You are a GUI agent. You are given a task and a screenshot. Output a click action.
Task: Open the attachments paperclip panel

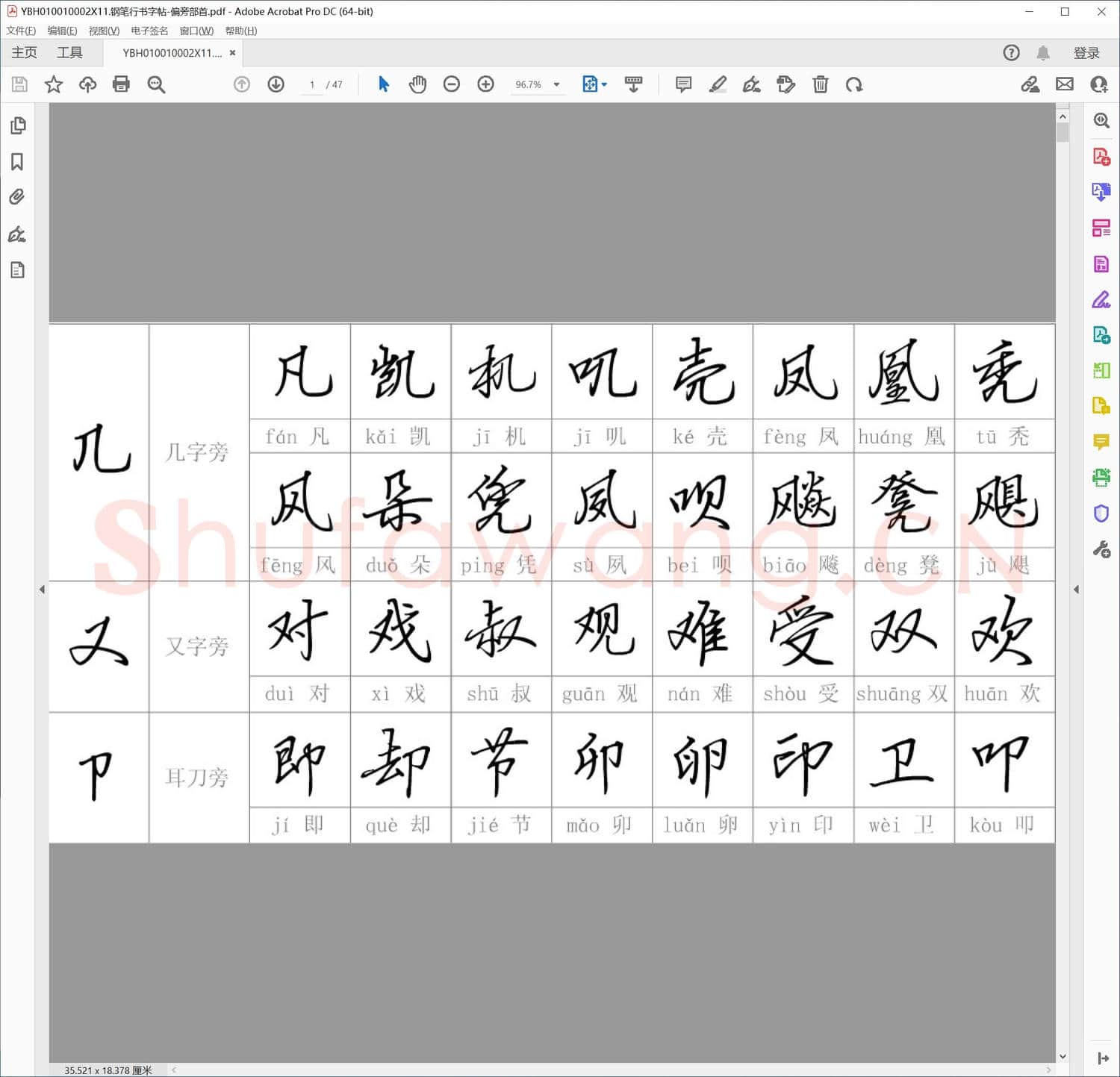17,197
